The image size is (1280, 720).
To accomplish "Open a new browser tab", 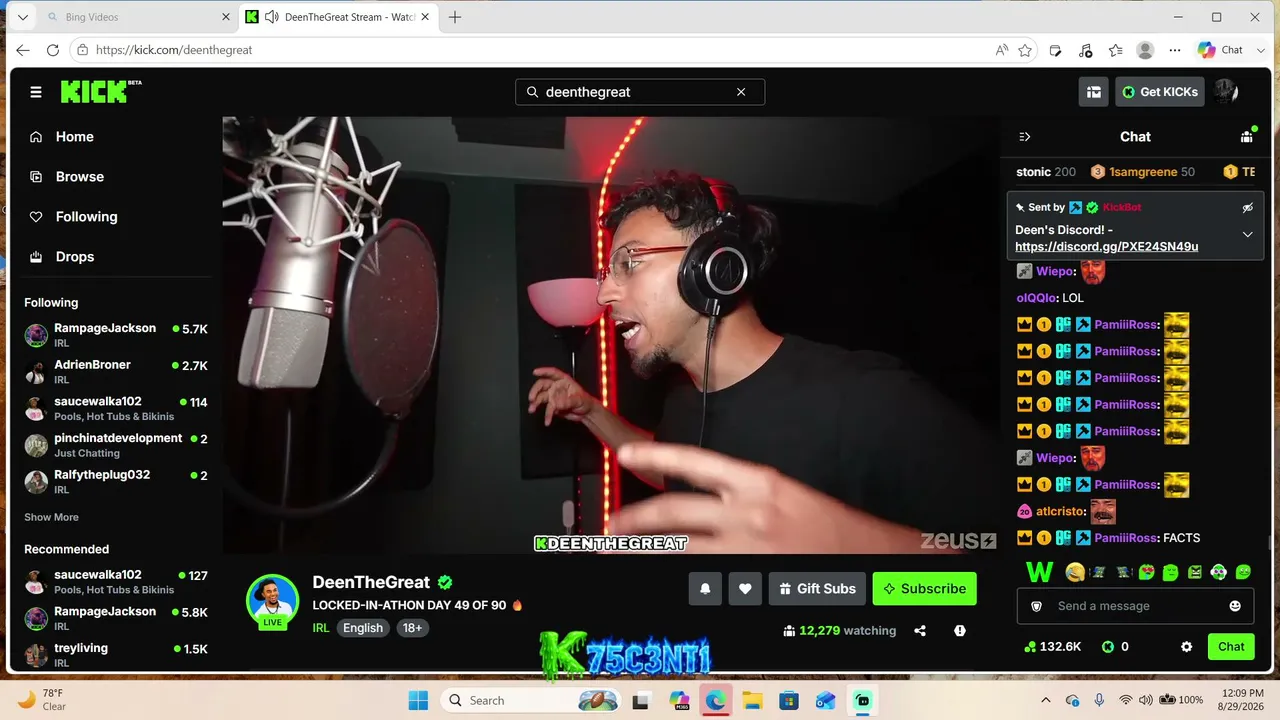I will pyautogui.click(x=455, y=17).
